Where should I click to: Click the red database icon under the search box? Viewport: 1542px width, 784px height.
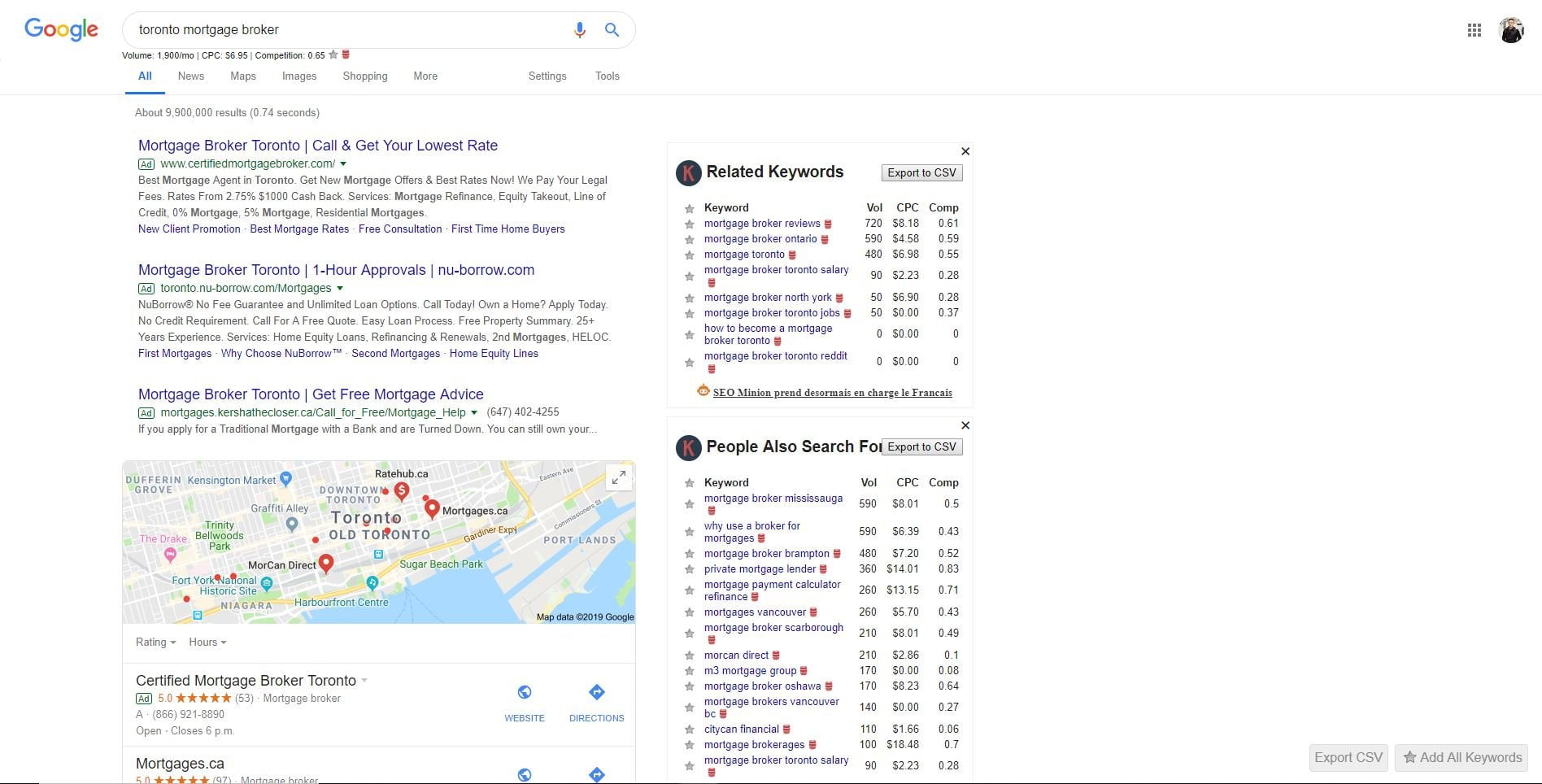(346, 54)
